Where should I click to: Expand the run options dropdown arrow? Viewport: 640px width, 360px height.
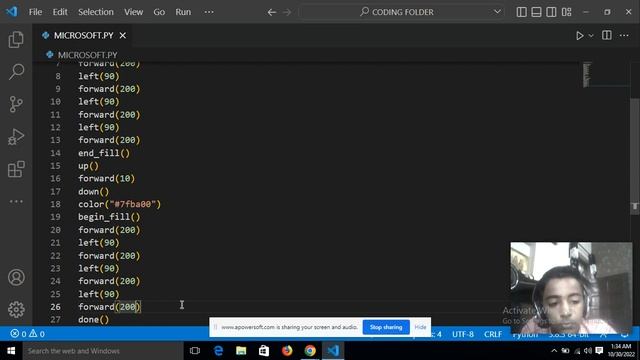(x=591, y=36)
